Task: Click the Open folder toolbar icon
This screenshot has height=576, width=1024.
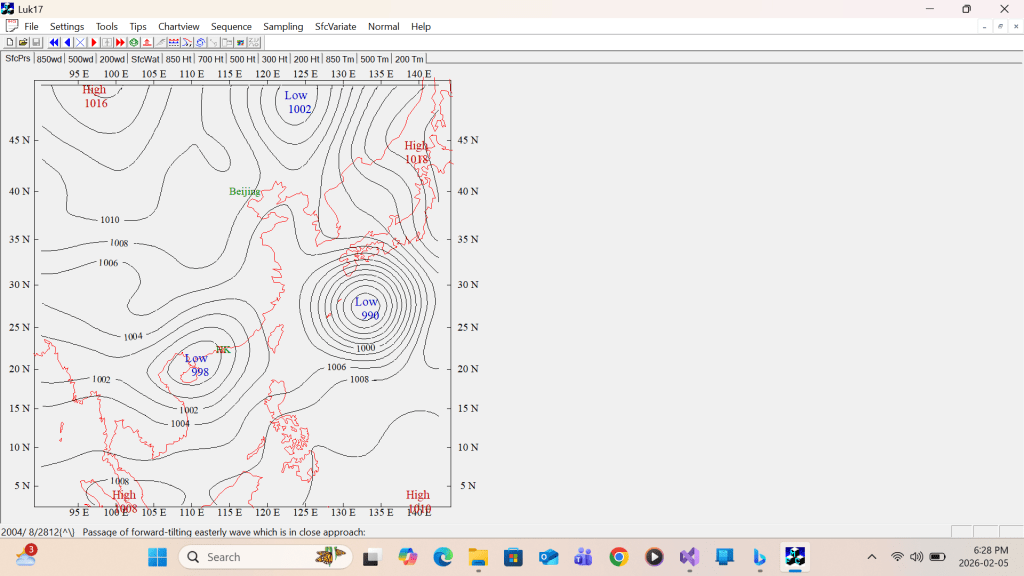Action: (x=23, y=43)
